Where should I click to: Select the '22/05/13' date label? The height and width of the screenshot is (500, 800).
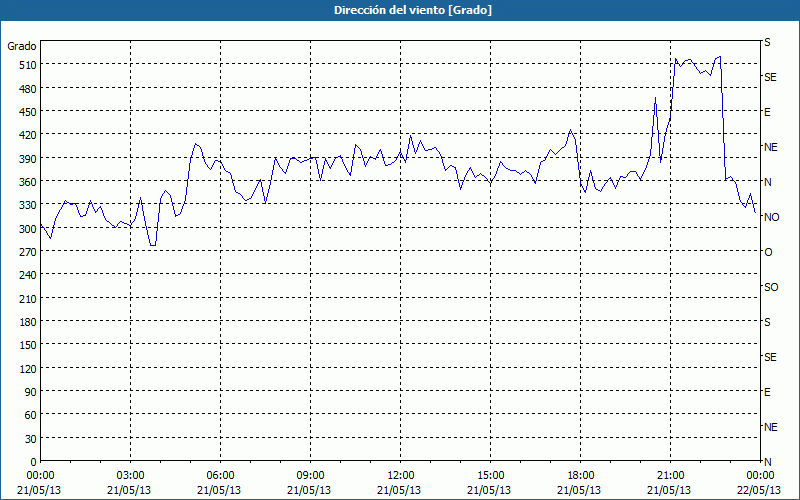759,490
